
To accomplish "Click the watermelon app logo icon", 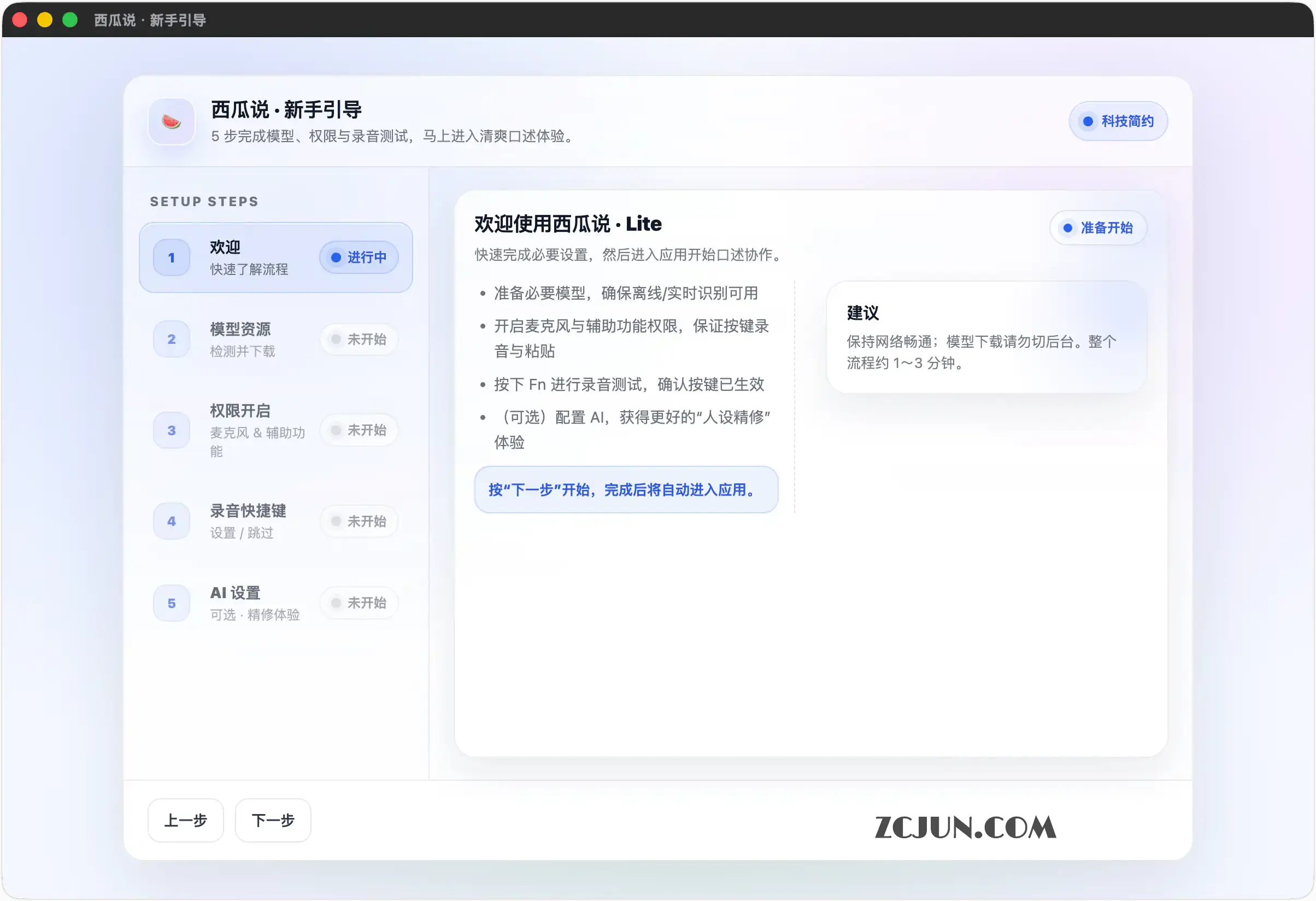I will click(171, 121).
